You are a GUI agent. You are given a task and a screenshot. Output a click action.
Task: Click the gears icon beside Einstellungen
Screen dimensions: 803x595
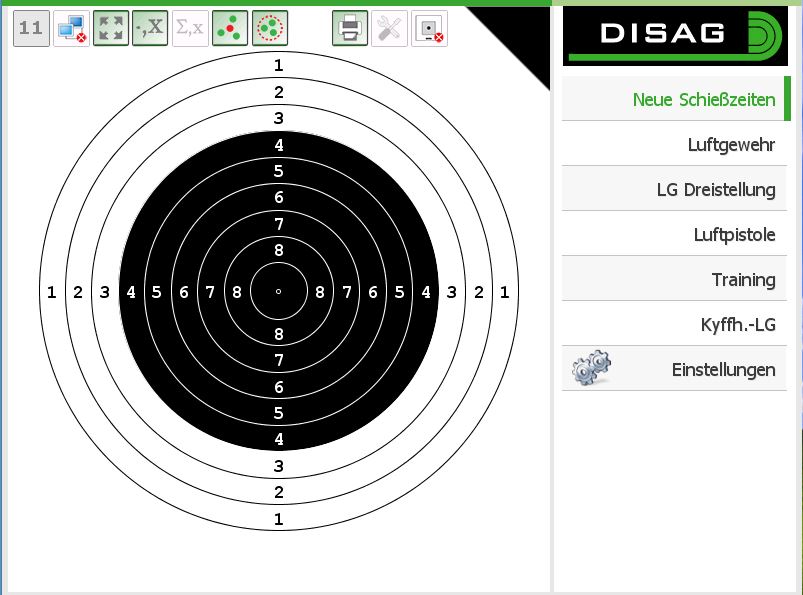pyautogui.click(x=591, y=368)
